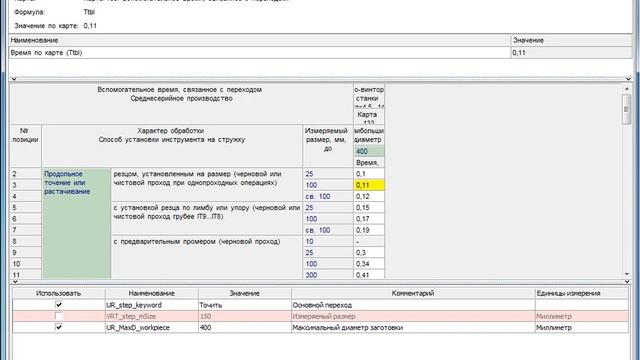640x360 pixels.
Task: Select the UR_step_keyword name cell
Action: tap(151, 305)
